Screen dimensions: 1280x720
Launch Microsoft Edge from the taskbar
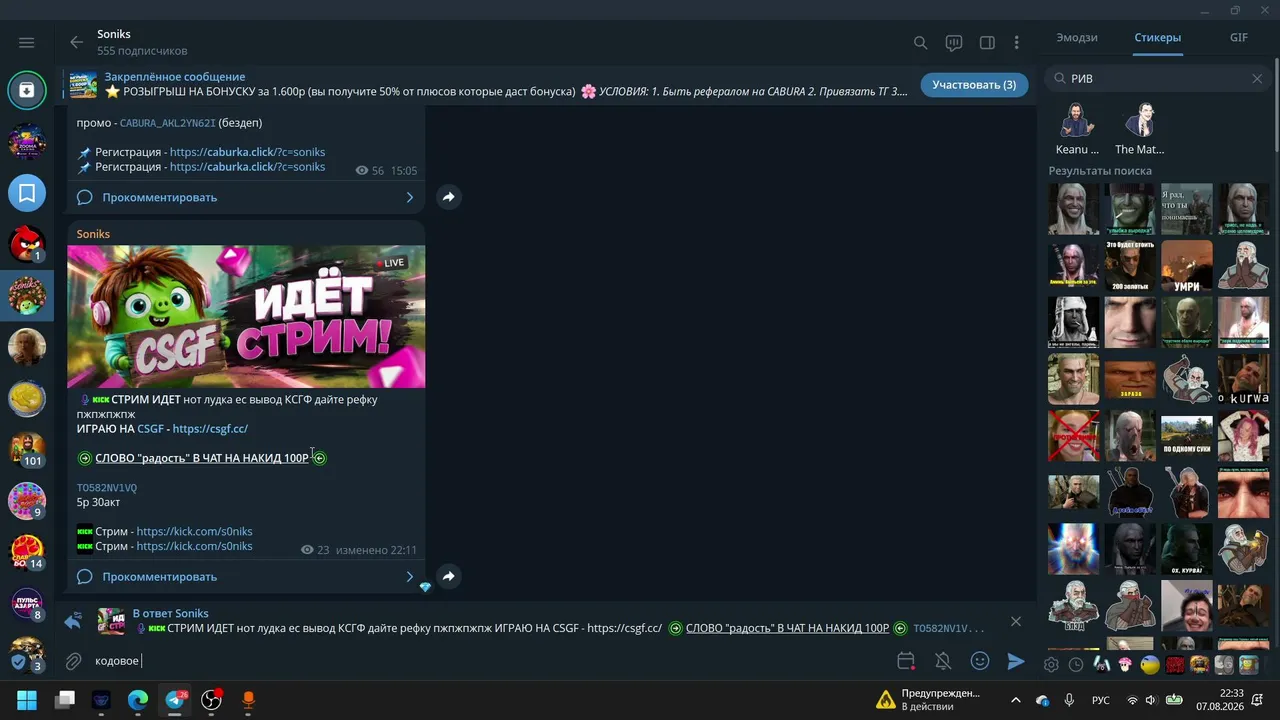coord(138,700)
